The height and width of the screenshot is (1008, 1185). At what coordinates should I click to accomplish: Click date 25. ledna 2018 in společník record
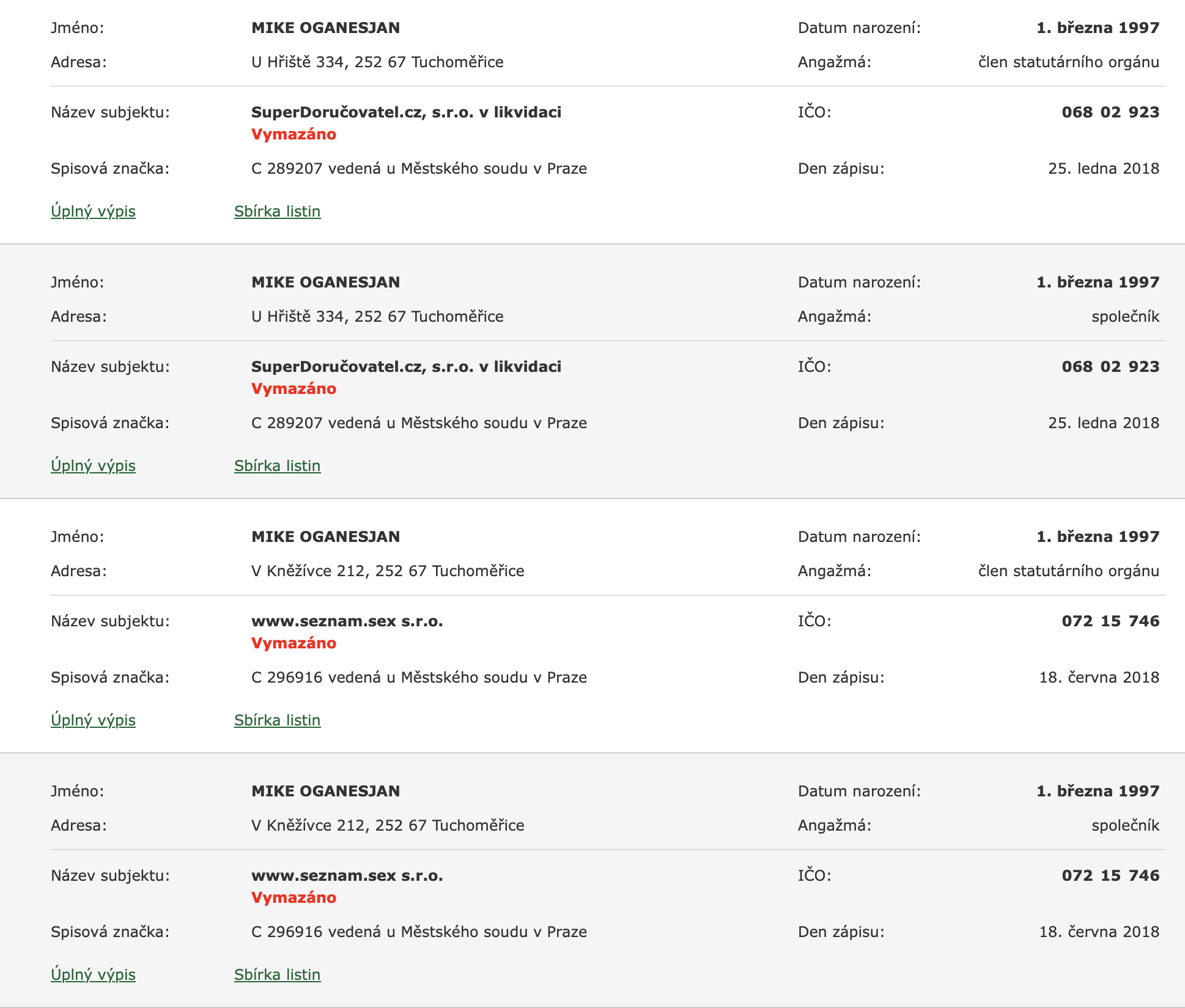(x=1104, y=423)
